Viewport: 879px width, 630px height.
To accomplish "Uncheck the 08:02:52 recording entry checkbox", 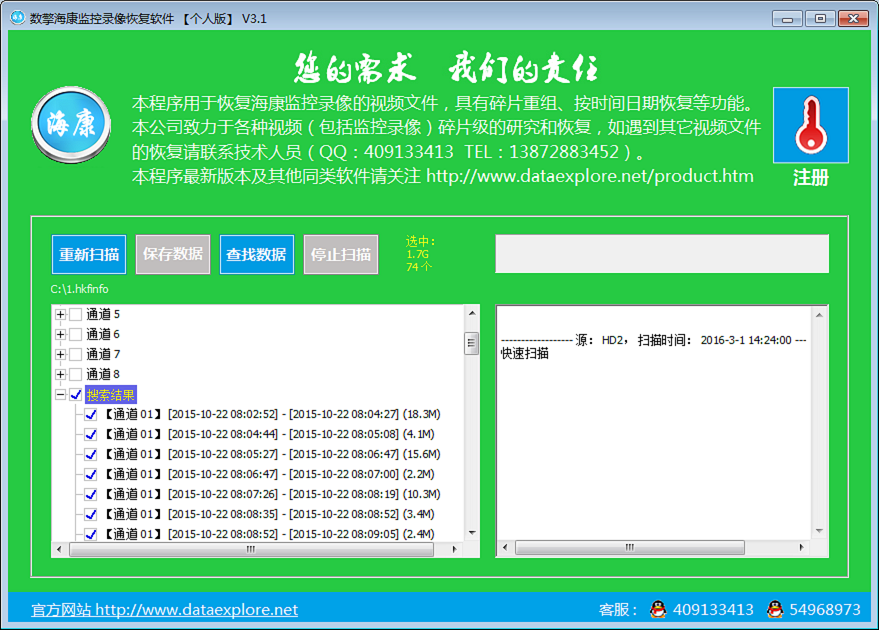I will (x=91, y=415).
